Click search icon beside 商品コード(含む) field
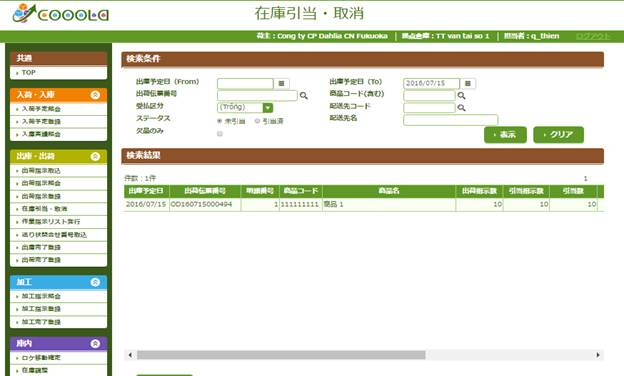This screenshot has height=376, width=624. 461,95
